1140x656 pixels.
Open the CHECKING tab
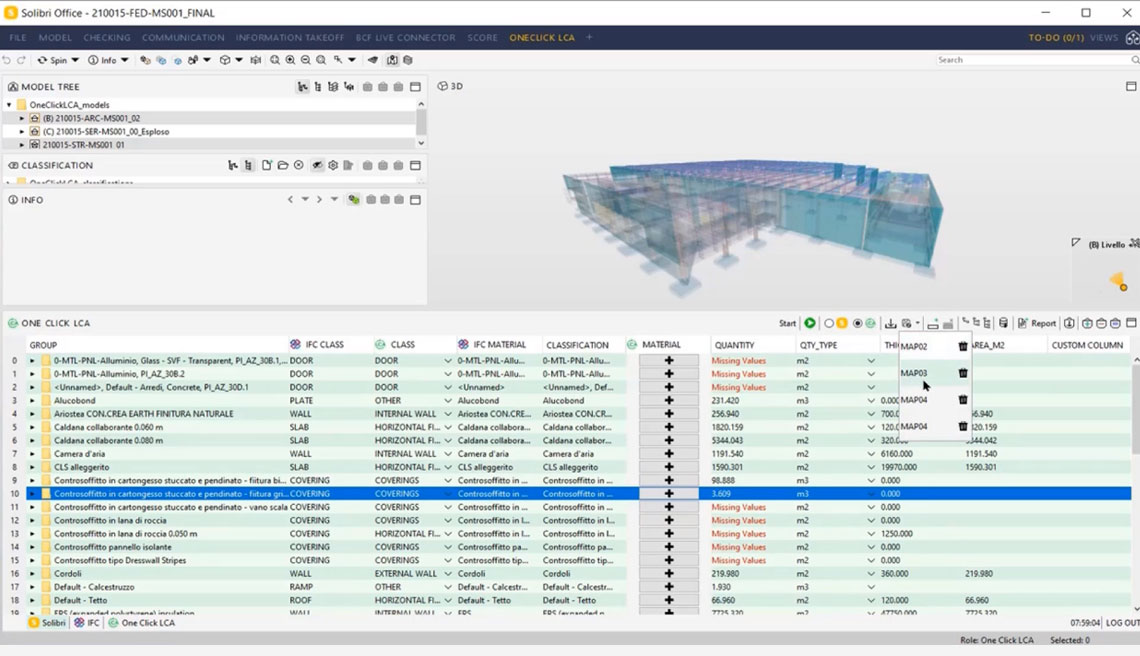click(107, 37)
